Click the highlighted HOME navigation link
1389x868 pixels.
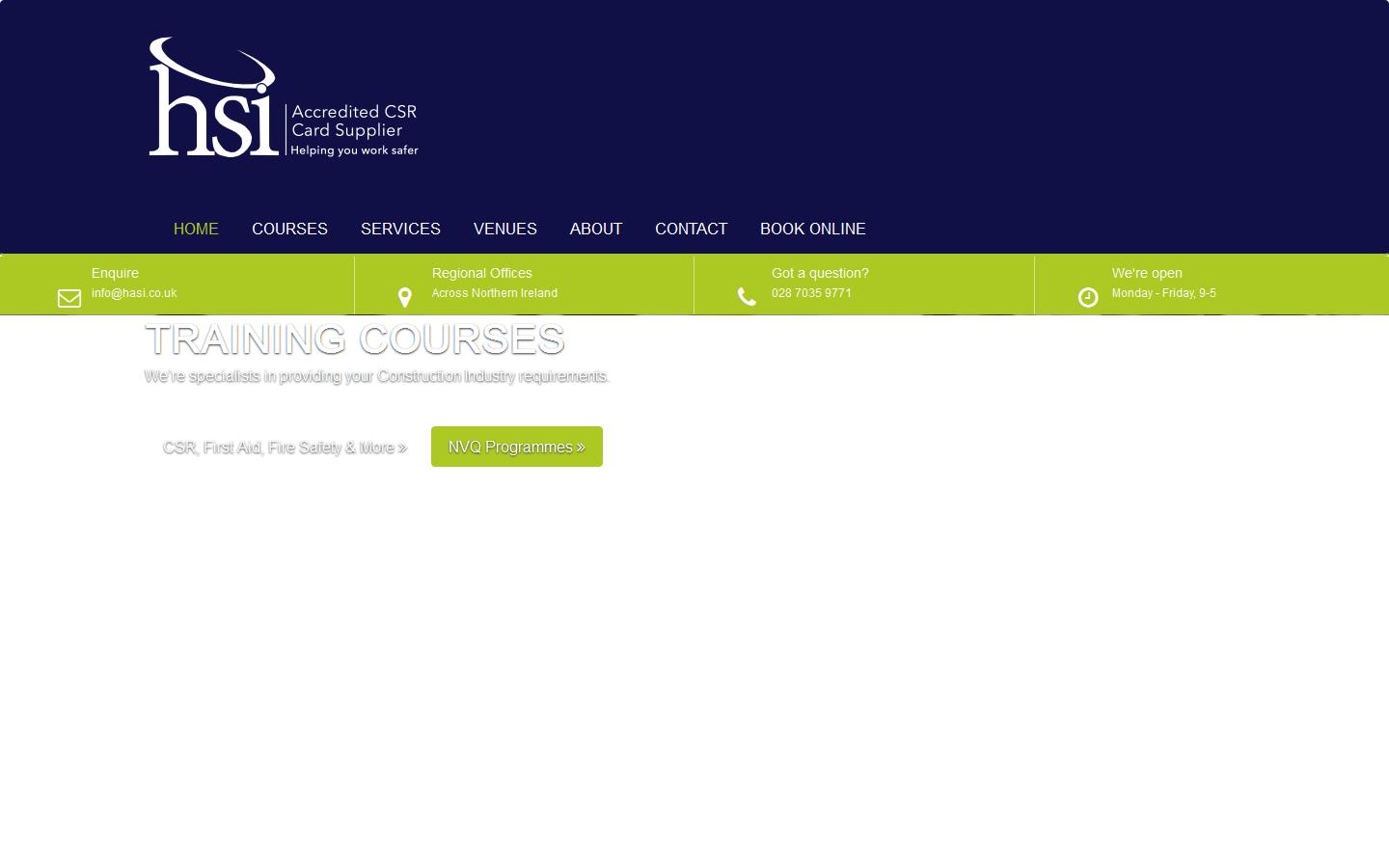[x=196, y=229]
